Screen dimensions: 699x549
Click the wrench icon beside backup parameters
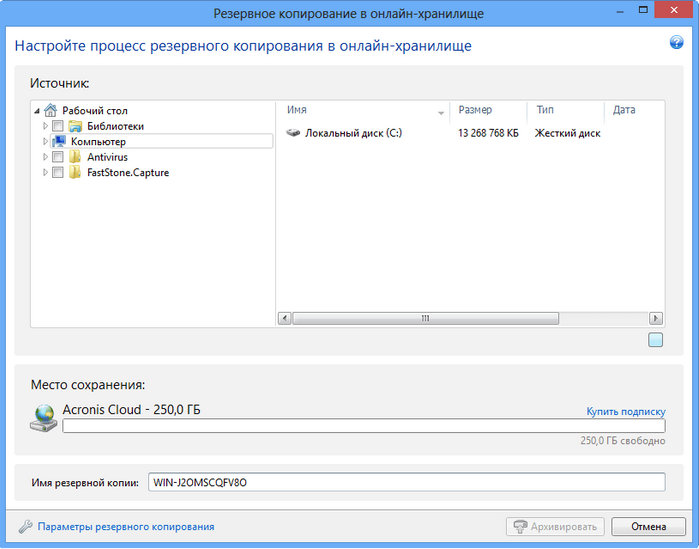pyautogui.click(x=25, y=527)
